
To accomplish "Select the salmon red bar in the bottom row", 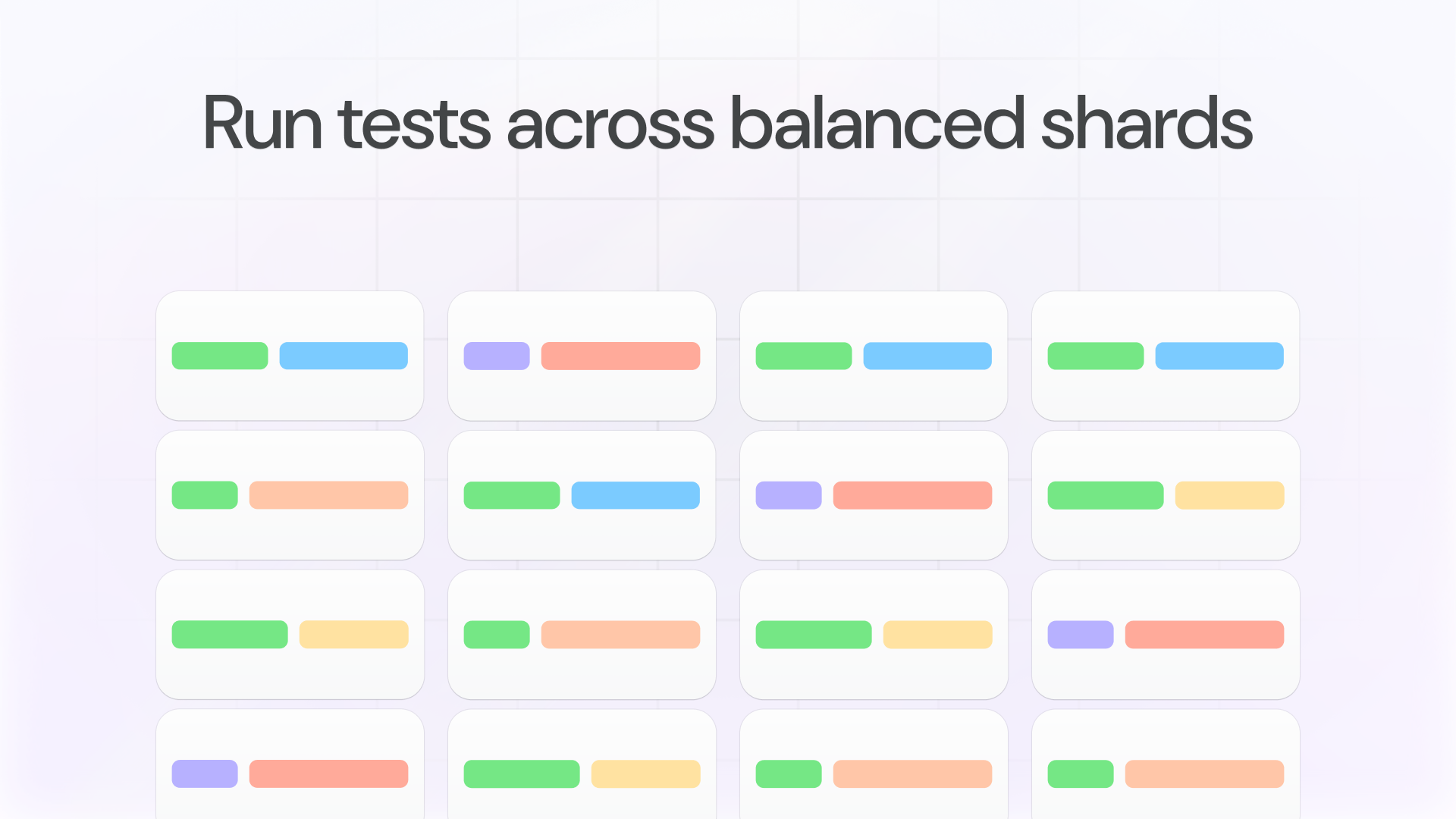I will pyautogui.click(x=328, y=773).
